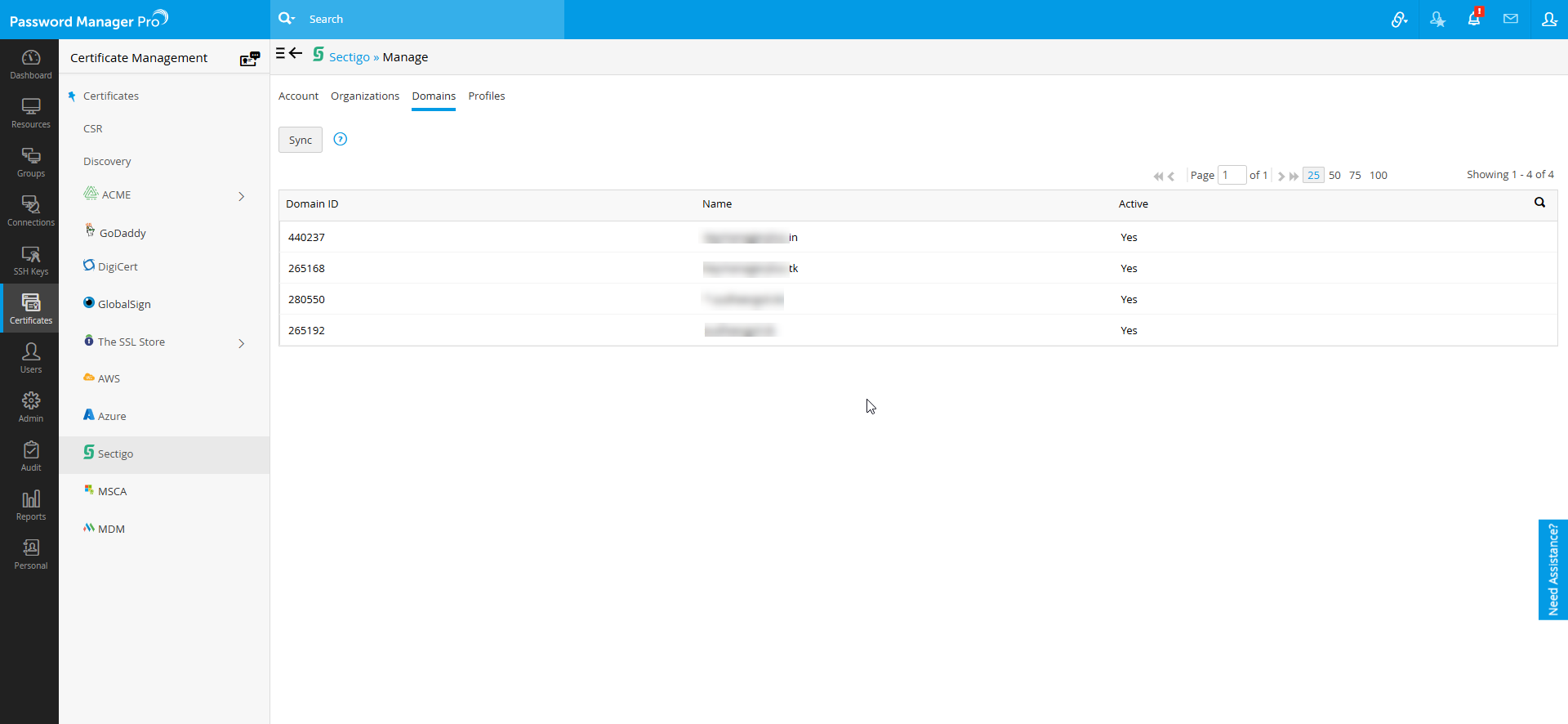Screen dimensions: 1568x724
Task: Open the Admin settings gear
Action: click(30, 407)
